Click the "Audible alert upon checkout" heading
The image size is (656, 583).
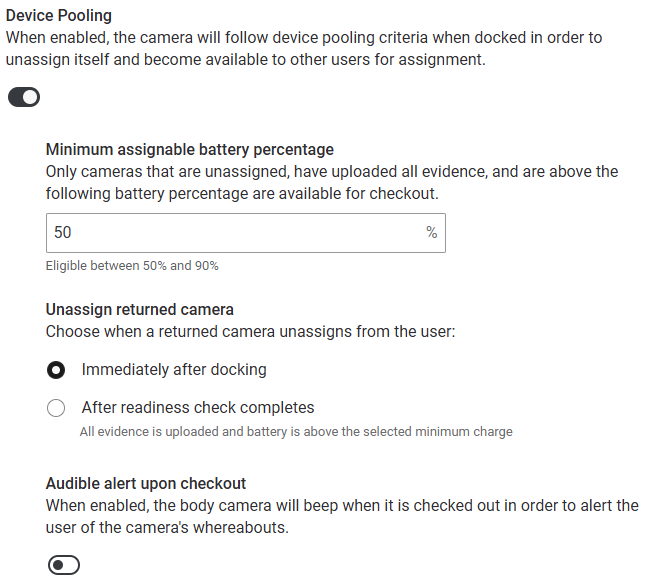coord(146,483)
